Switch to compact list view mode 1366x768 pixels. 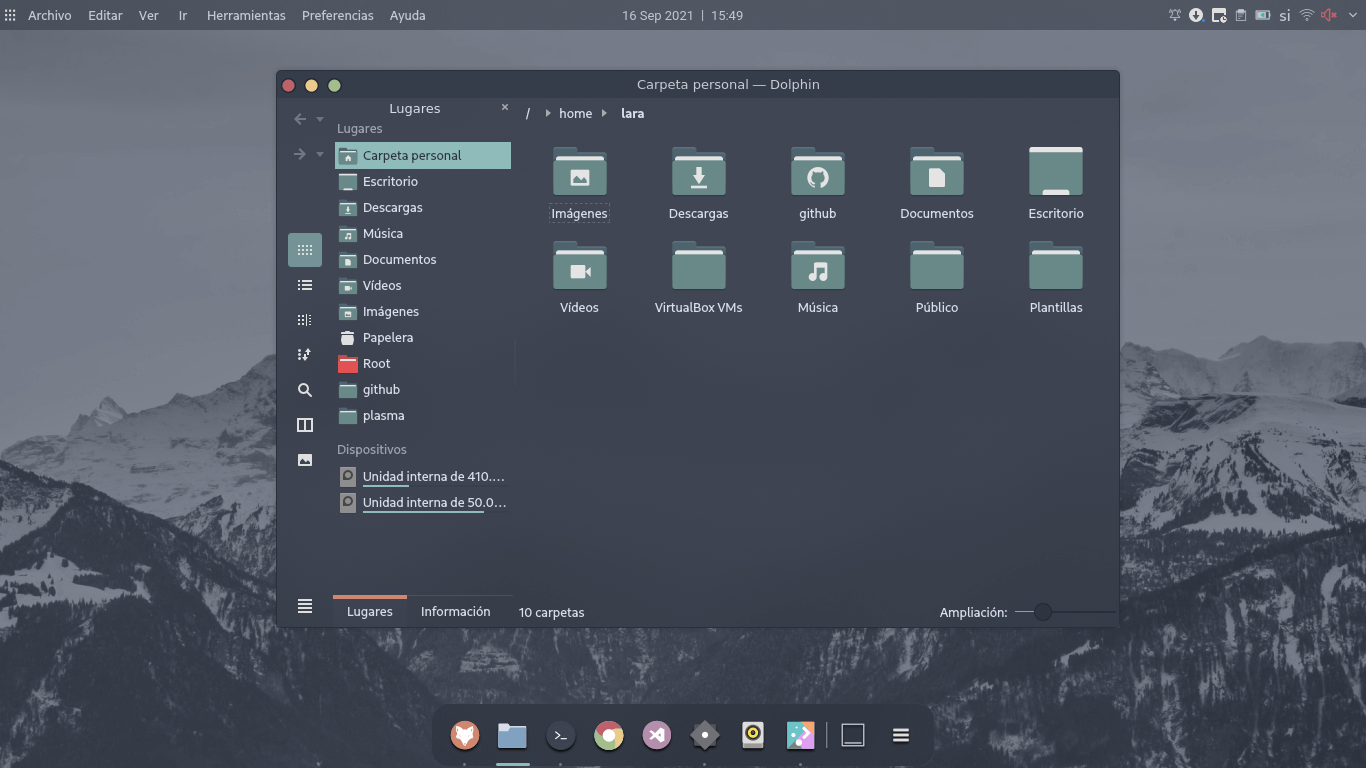point(305,285)
